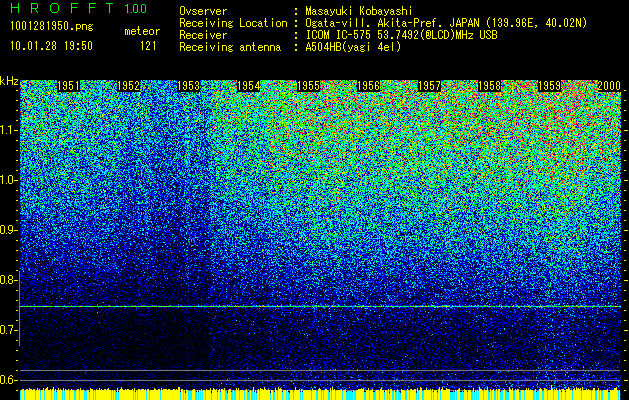Click the Receiving antenna label

[x=230, y=47]
